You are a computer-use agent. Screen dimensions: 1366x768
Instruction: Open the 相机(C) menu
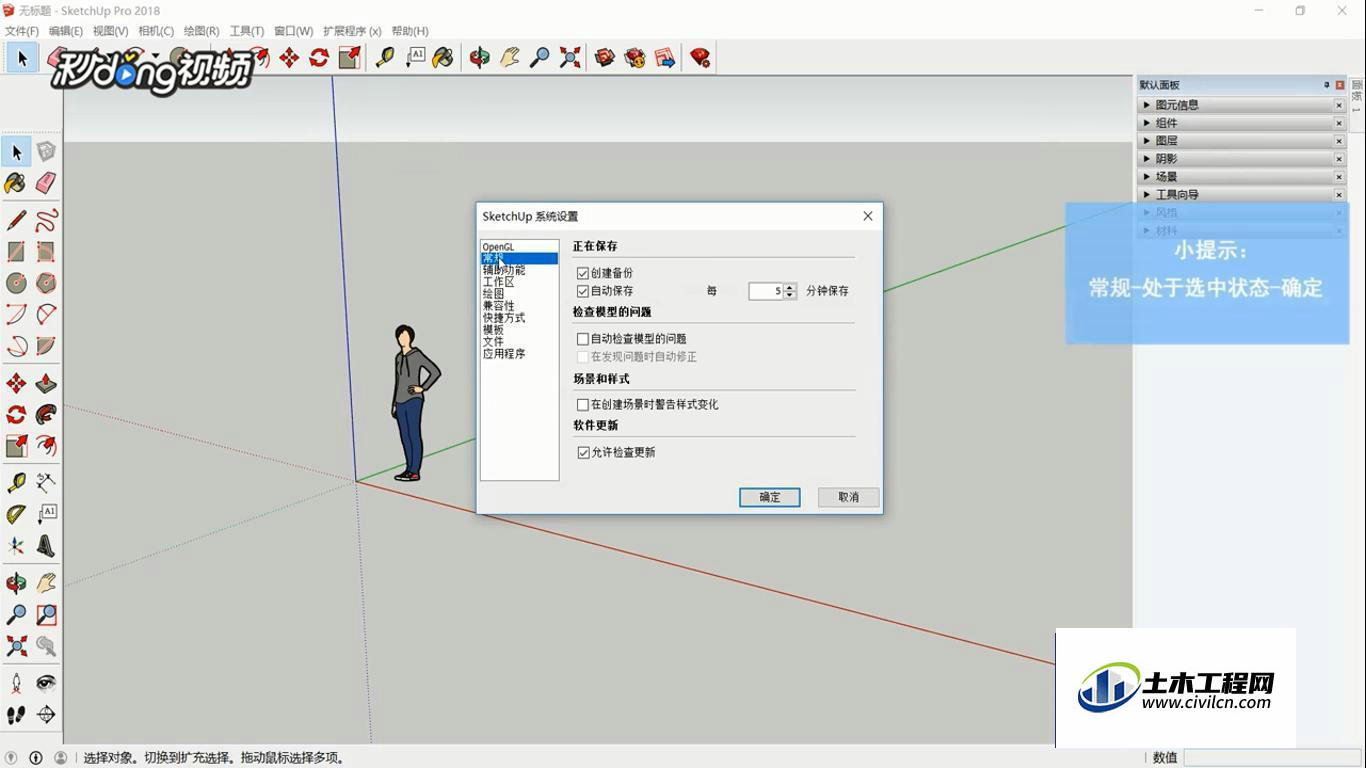point(156,31)
